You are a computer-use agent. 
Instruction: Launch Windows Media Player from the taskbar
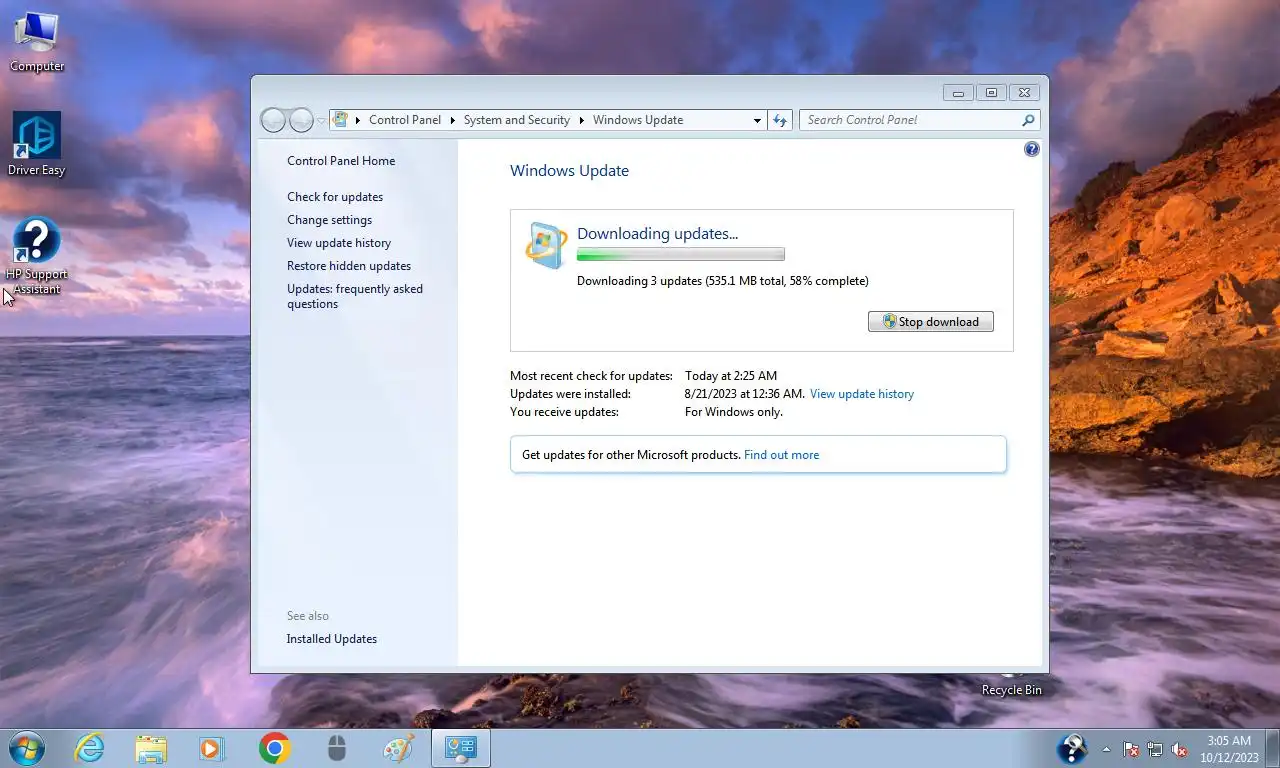212,748
